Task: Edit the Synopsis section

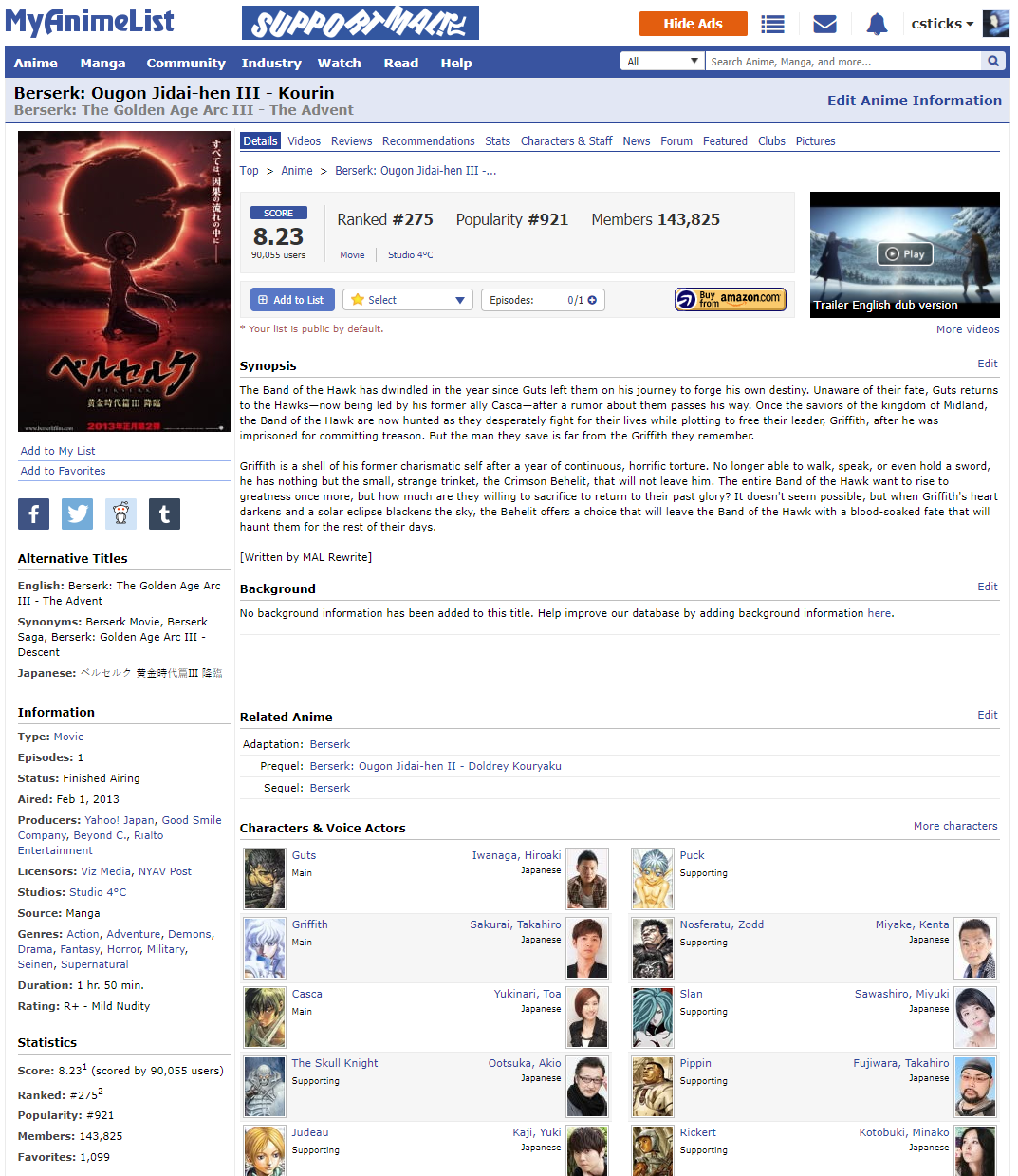Action: coord(988,364)
